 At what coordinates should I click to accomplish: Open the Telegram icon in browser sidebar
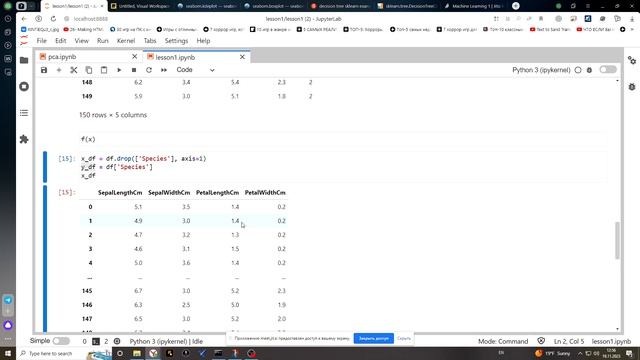click(x=8, y=300)
